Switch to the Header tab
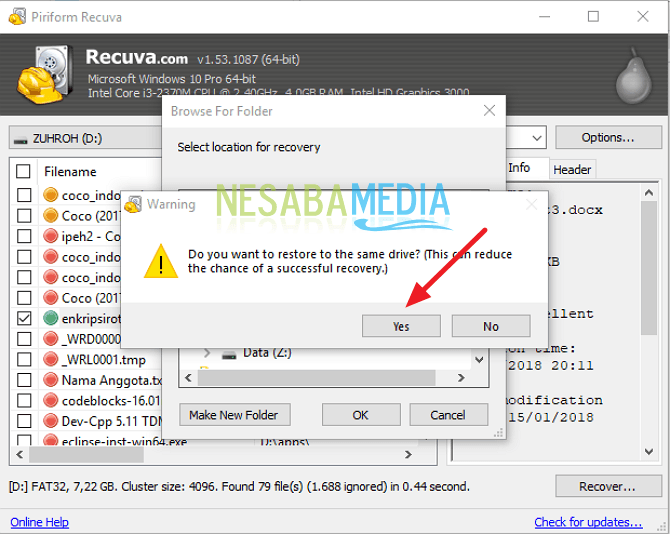This screenshot has width=670, height=534. point(572,170)
